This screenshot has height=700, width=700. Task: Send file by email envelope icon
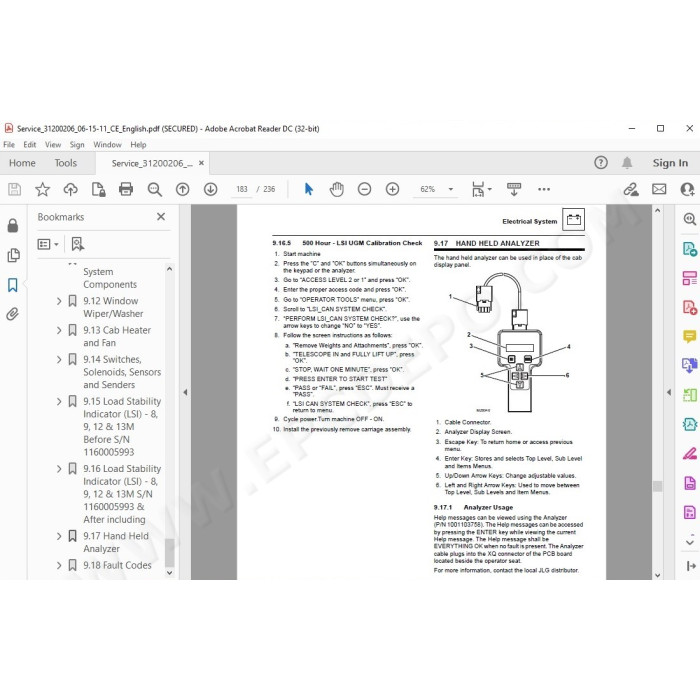point(659,189)
